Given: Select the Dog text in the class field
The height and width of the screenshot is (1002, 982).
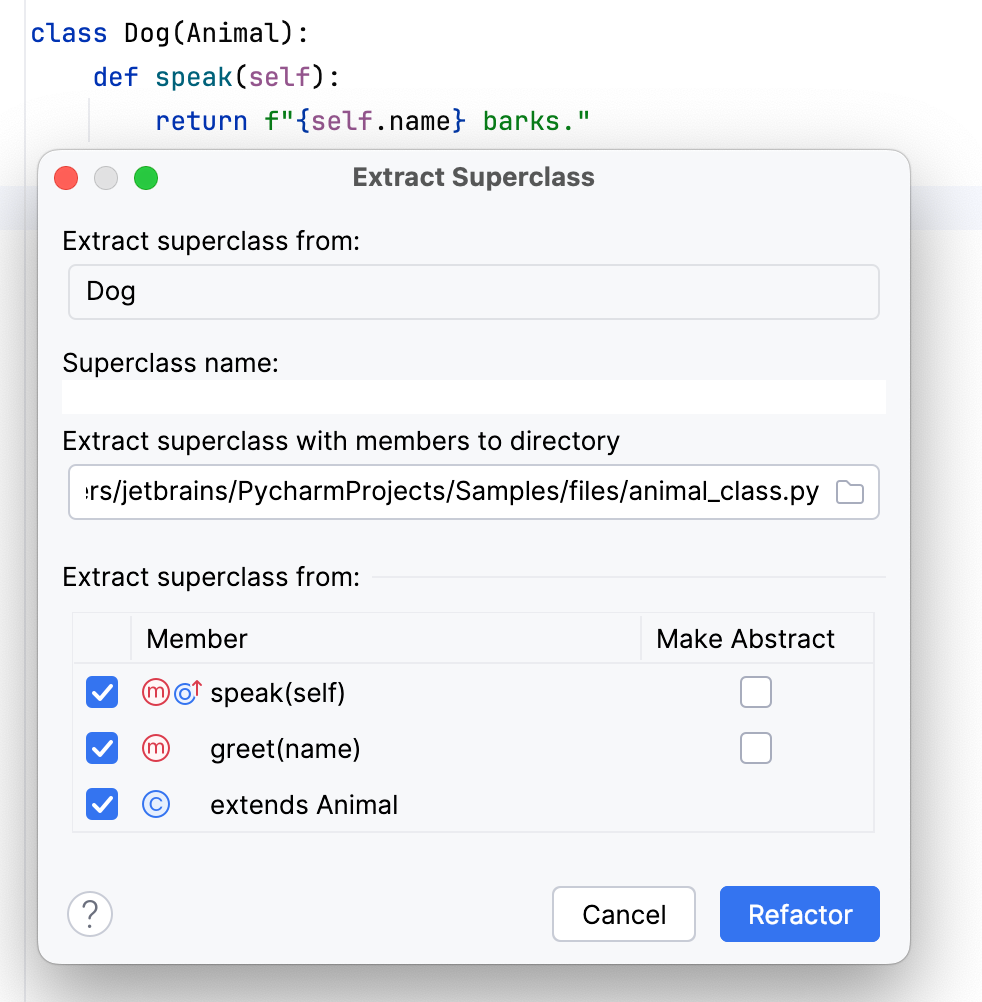Looking at the screenshot, I should [x=112, y=291].
